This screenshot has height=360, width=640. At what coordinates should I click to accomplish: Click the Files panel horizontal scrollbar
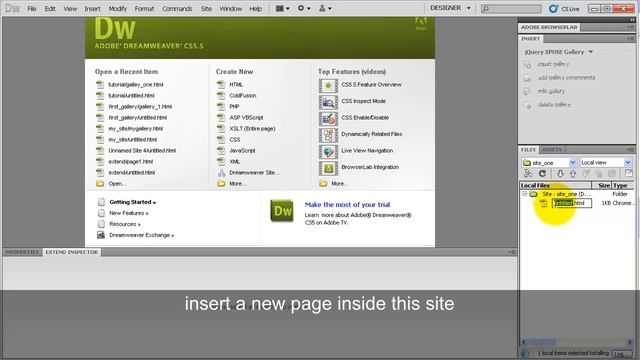577,342
